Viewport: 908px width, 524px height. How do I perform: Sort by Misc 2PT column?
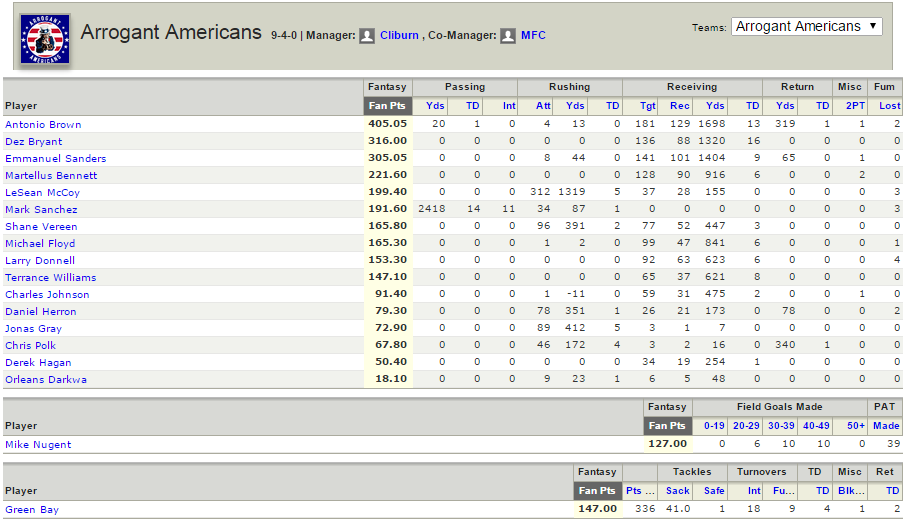point(855,106)
